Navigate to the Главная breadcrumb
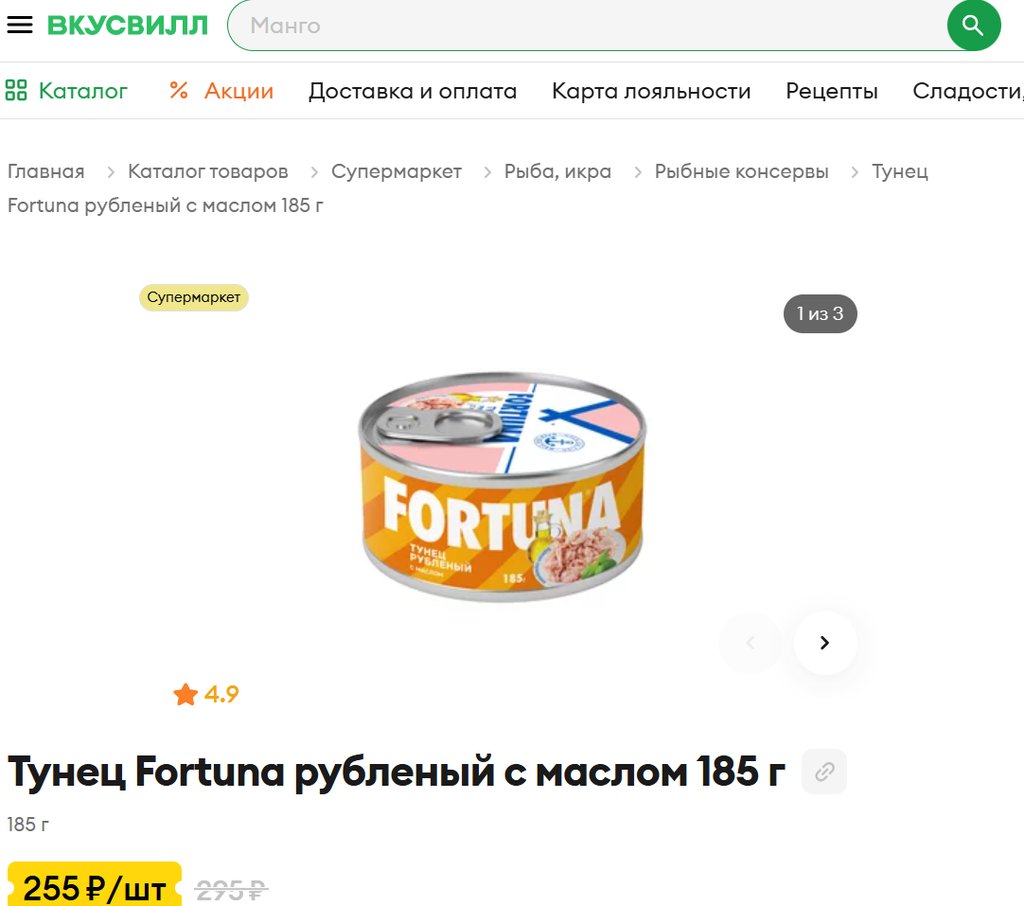This screenshot has width=1024, height=906. (46, 171)
